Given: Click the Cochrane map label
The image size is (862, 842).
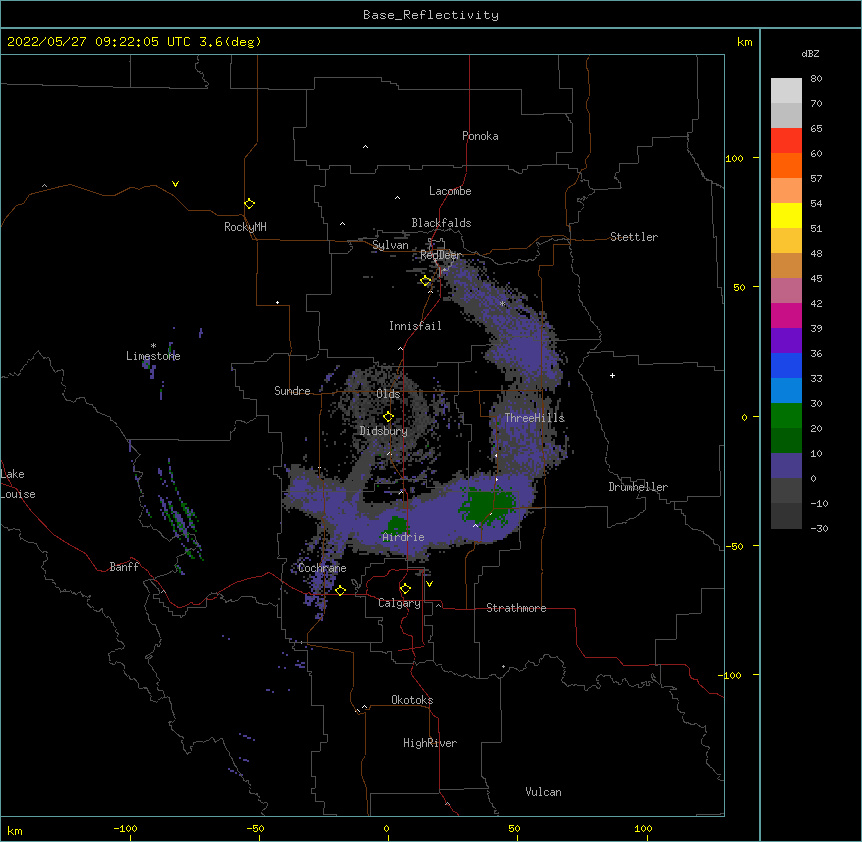Looking at the screenshot, I should (x=322, y=568).
